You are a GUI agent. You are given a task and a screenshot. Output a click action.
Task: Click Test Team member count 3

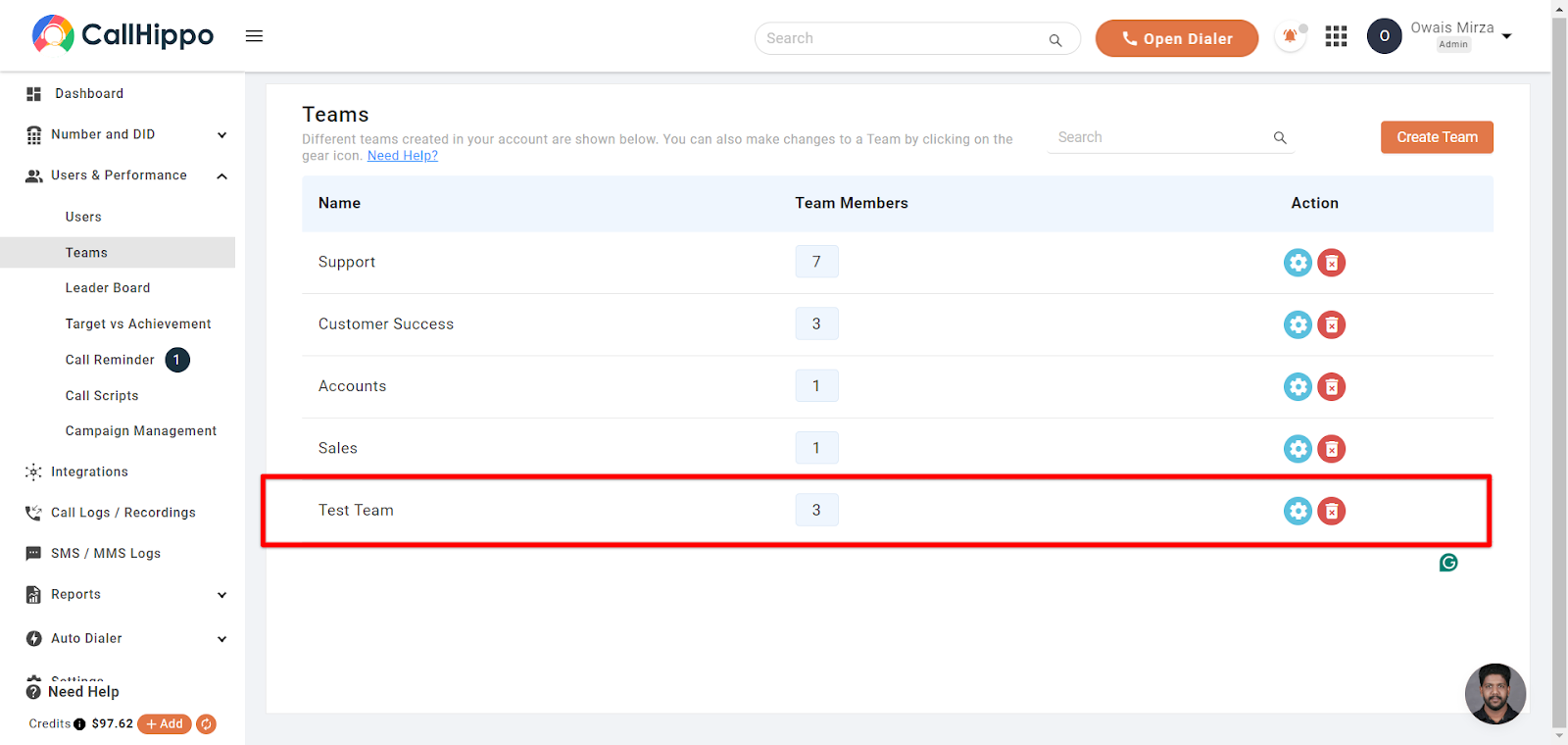tap(816, 510)
